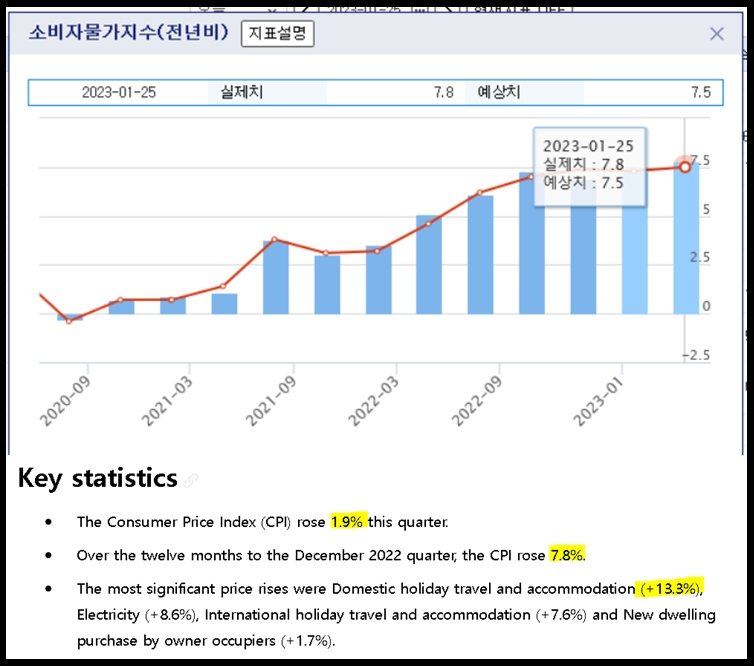
Task: Select the 2023-01-25 date cell
Action: [118, 92]
